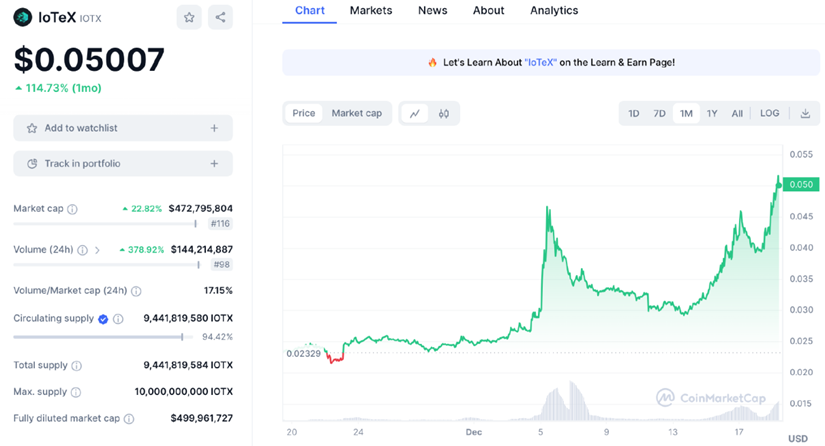The image size is (825, 446).
Task: Click plus on Track in portfolio
Action: (214, 164)
